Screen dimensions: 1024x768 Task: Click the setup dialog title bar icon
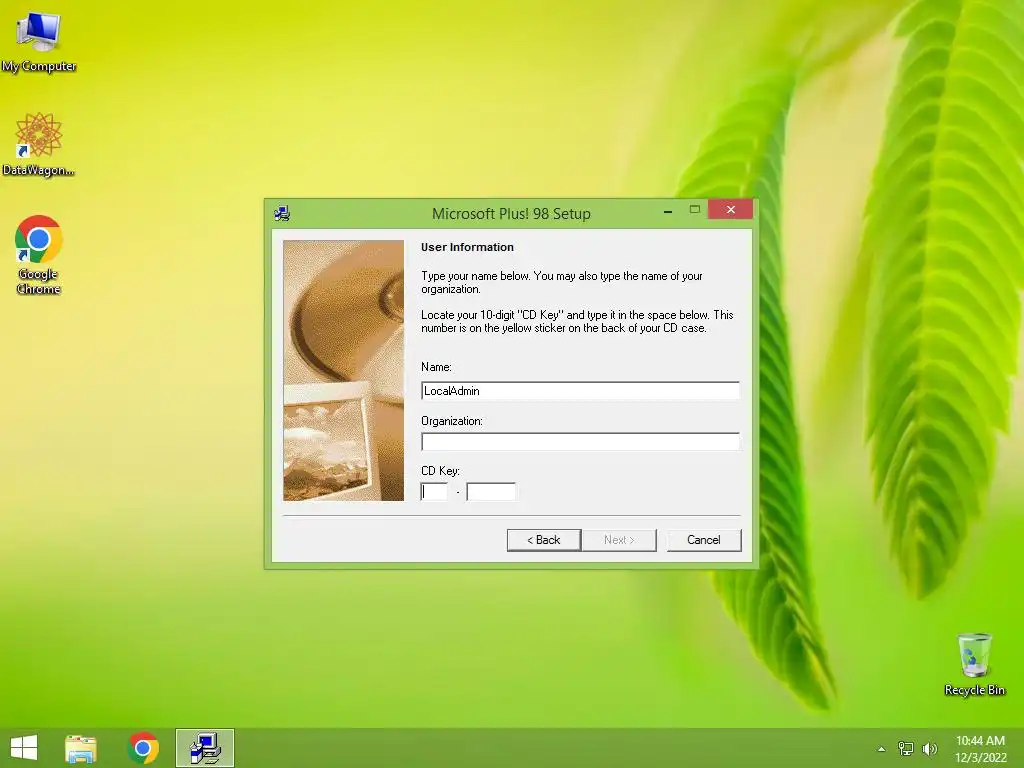click(x=282, y=213)
